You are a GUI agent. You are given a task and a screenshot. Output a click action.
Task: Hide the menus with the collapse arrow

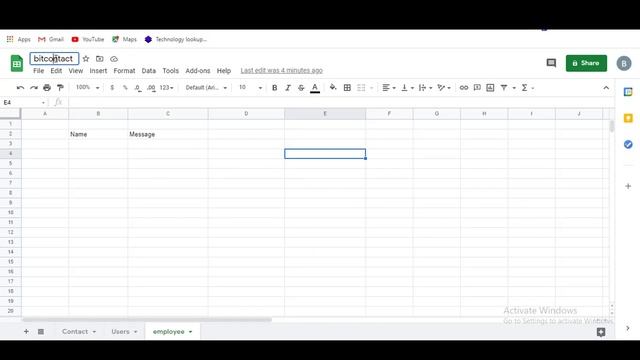click(606, 88)
